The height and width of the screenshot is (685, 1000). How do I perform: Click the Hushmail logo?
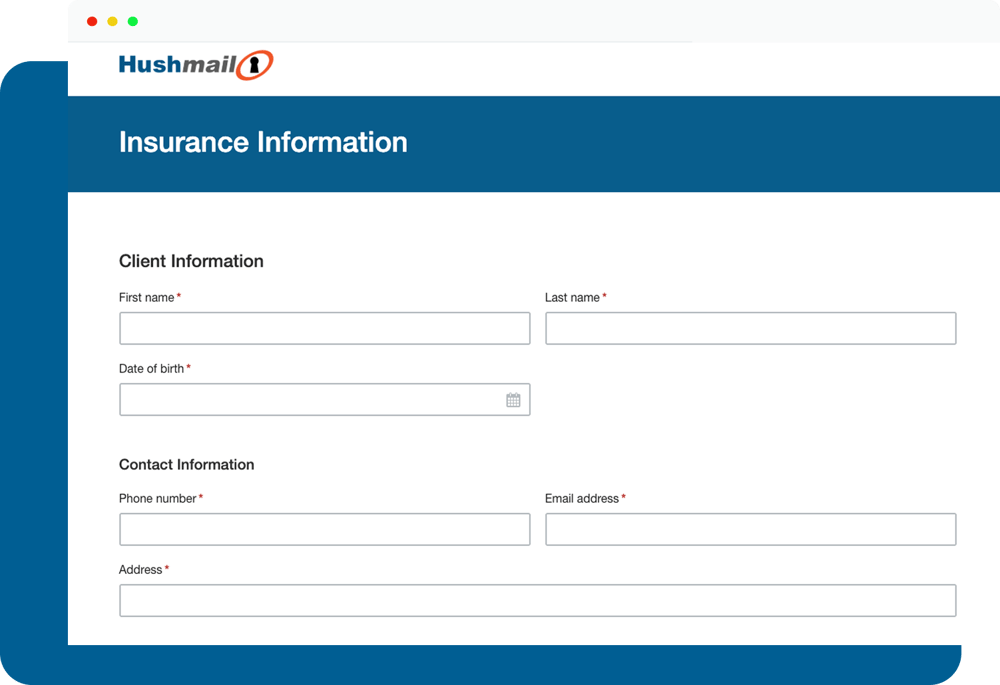point(195,63)
